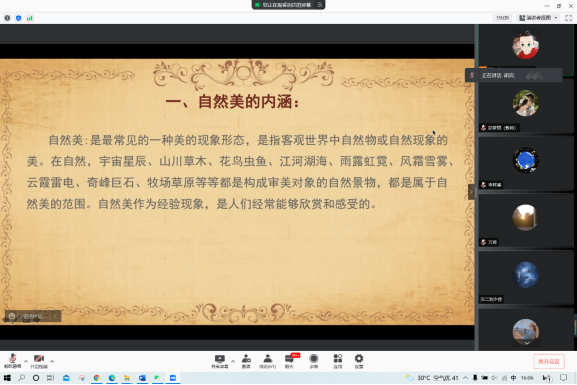The image size is (577, 385).
Task: Open Chrome from the Windows taskbar
Action: [x=96, y=378]
